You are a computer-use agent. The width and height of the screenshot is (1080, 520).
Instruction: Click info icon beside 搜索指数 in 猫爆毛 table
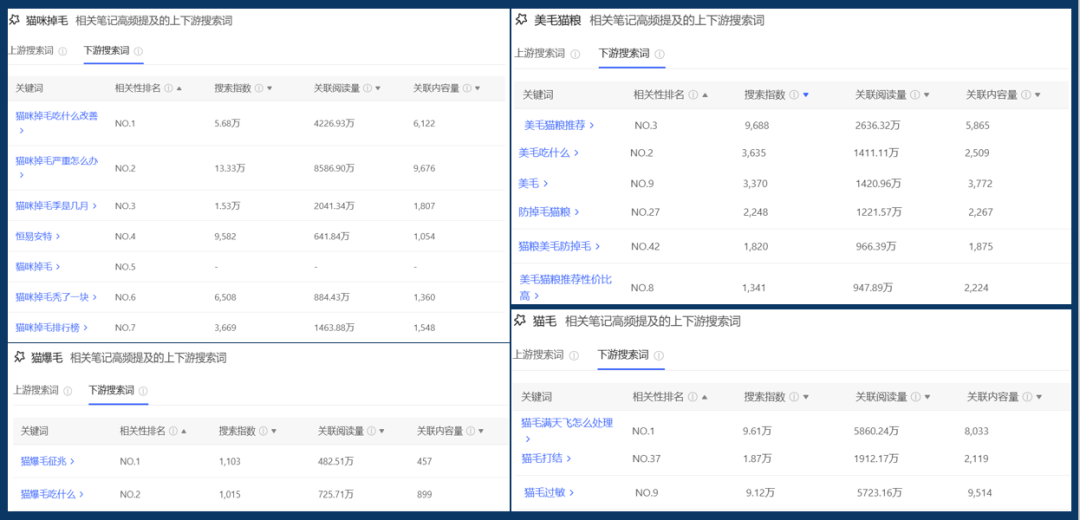pos(264,431)
